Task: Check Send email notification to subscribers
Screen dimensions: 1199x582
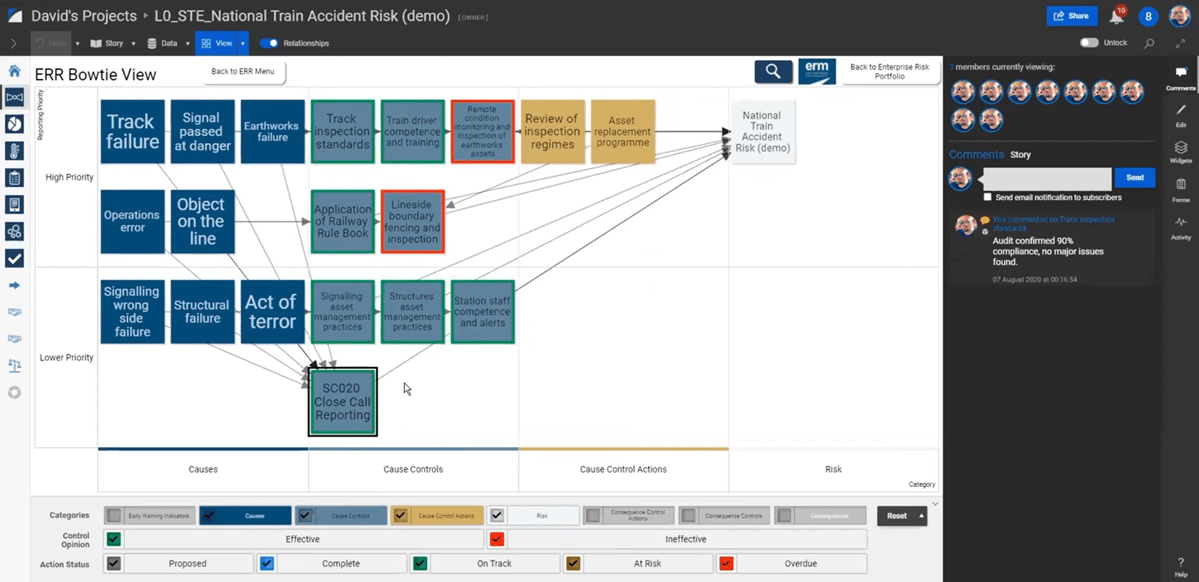Action: coord(988,195)
